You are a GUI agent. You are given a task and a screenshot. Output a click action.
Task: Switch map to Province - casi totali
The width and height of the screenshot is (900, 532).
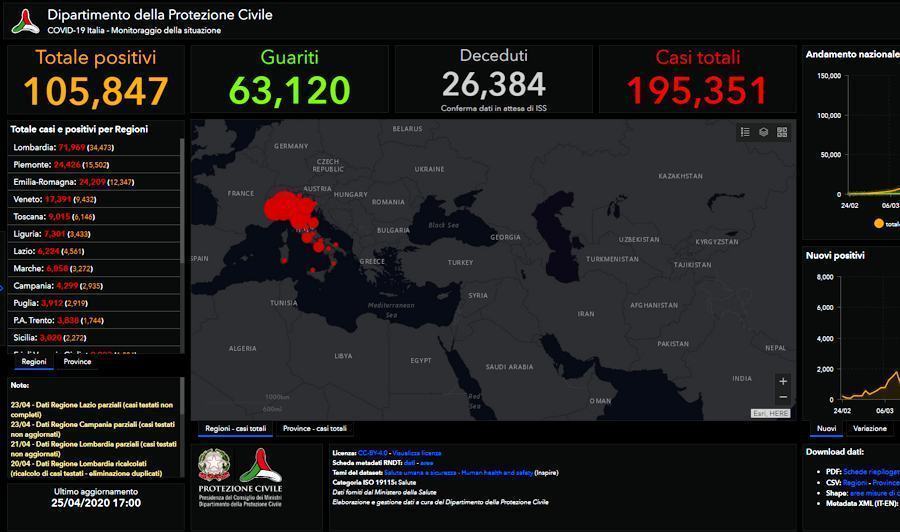314,429
